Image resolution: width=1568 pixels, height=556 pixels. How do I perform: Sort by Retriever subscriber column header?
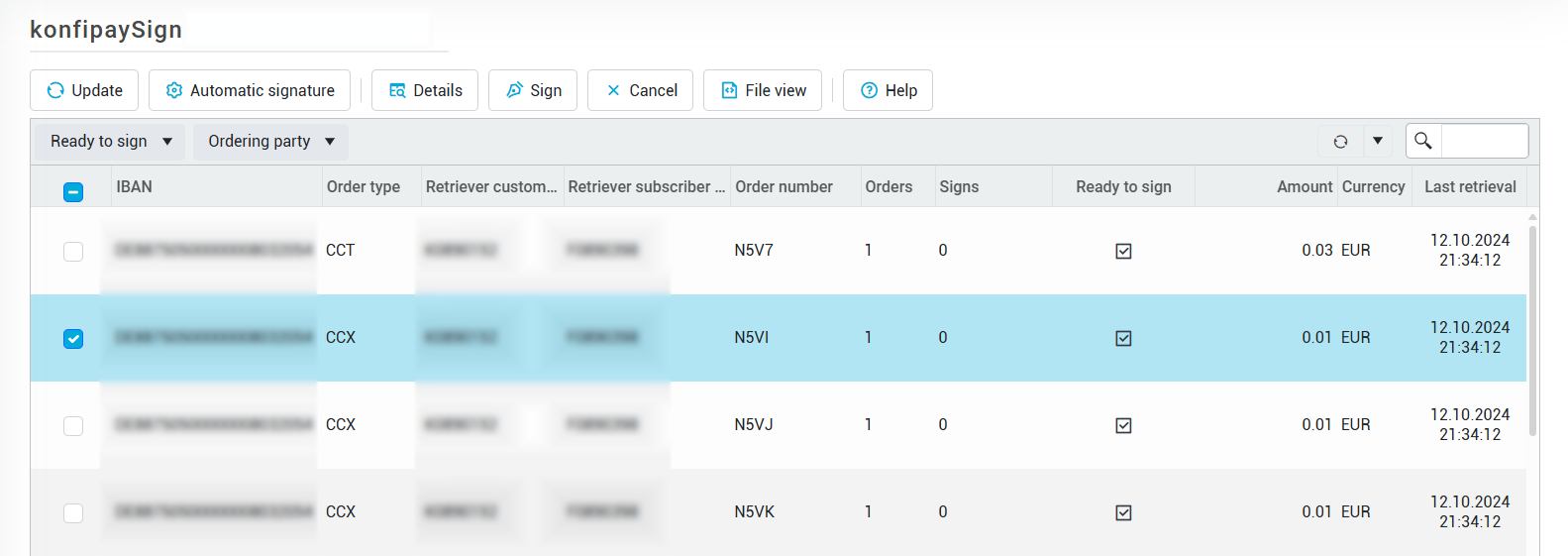(647, 186)
